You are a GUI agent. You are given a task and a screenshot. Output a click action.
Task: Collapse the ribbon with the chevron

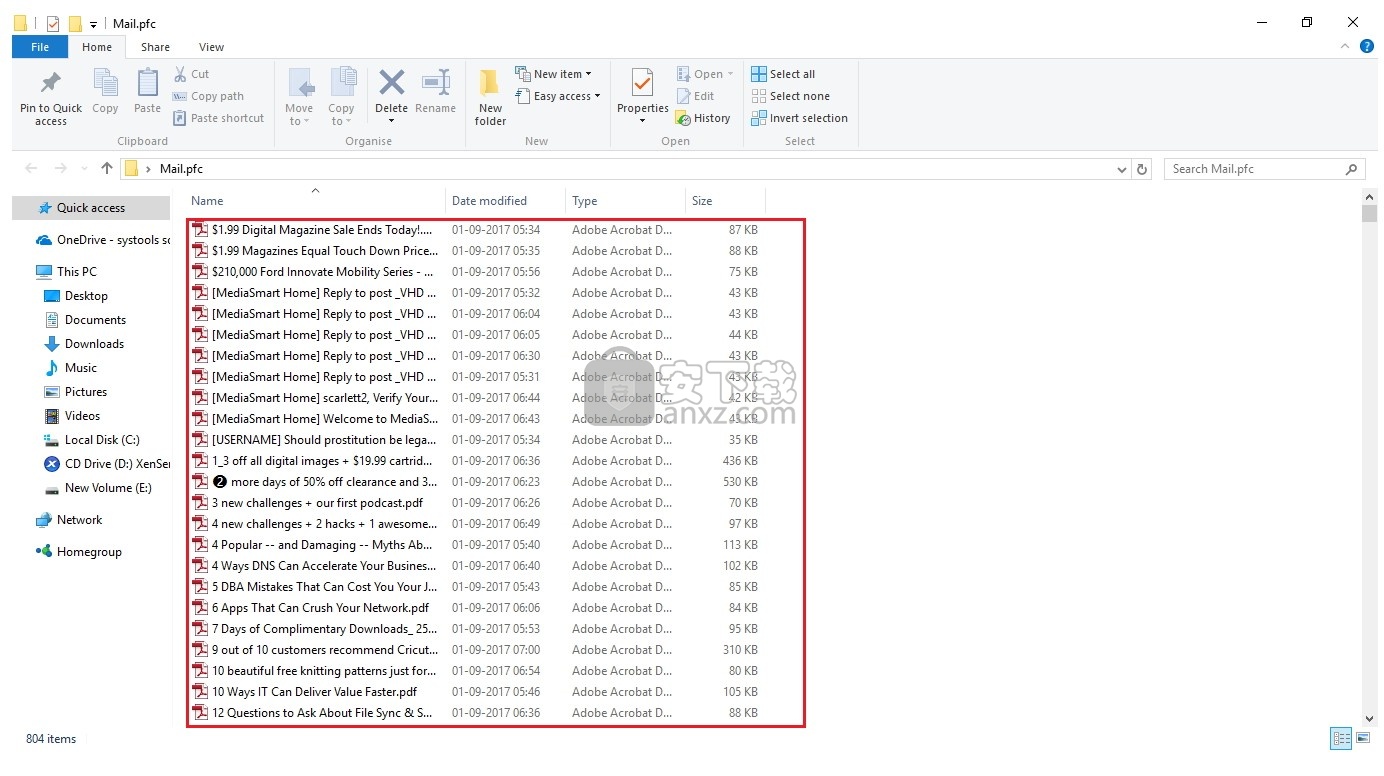(1346, 46)
